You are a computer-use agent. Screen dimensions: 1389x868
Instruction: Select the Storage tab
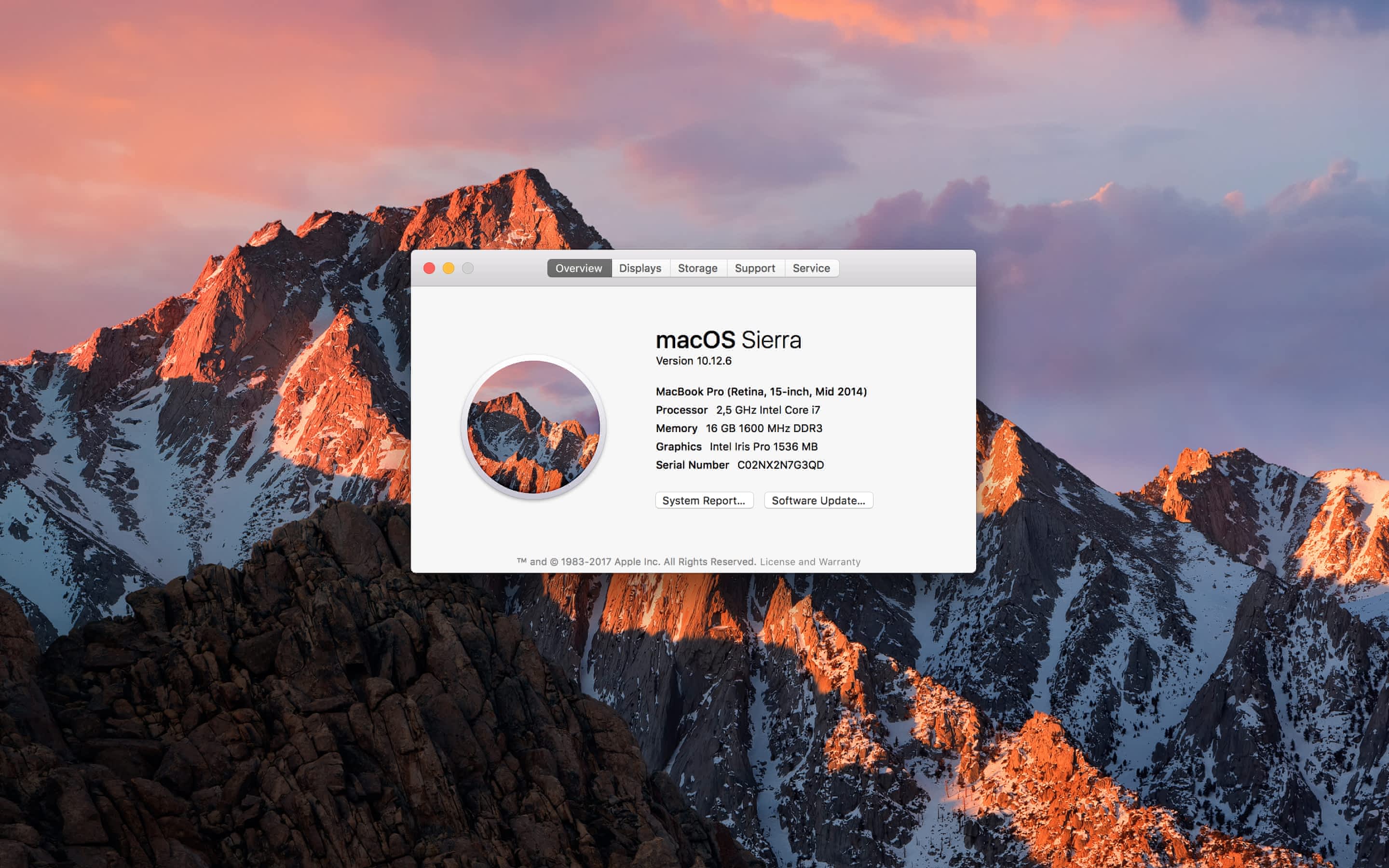coord(697,268)
